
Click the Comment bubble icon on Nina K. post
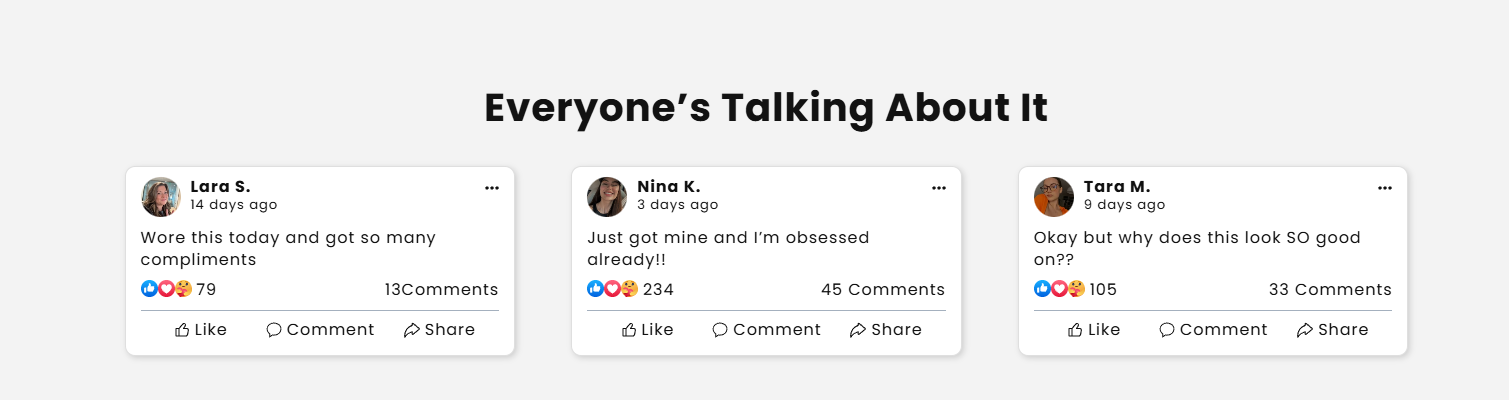pos(720,330)
